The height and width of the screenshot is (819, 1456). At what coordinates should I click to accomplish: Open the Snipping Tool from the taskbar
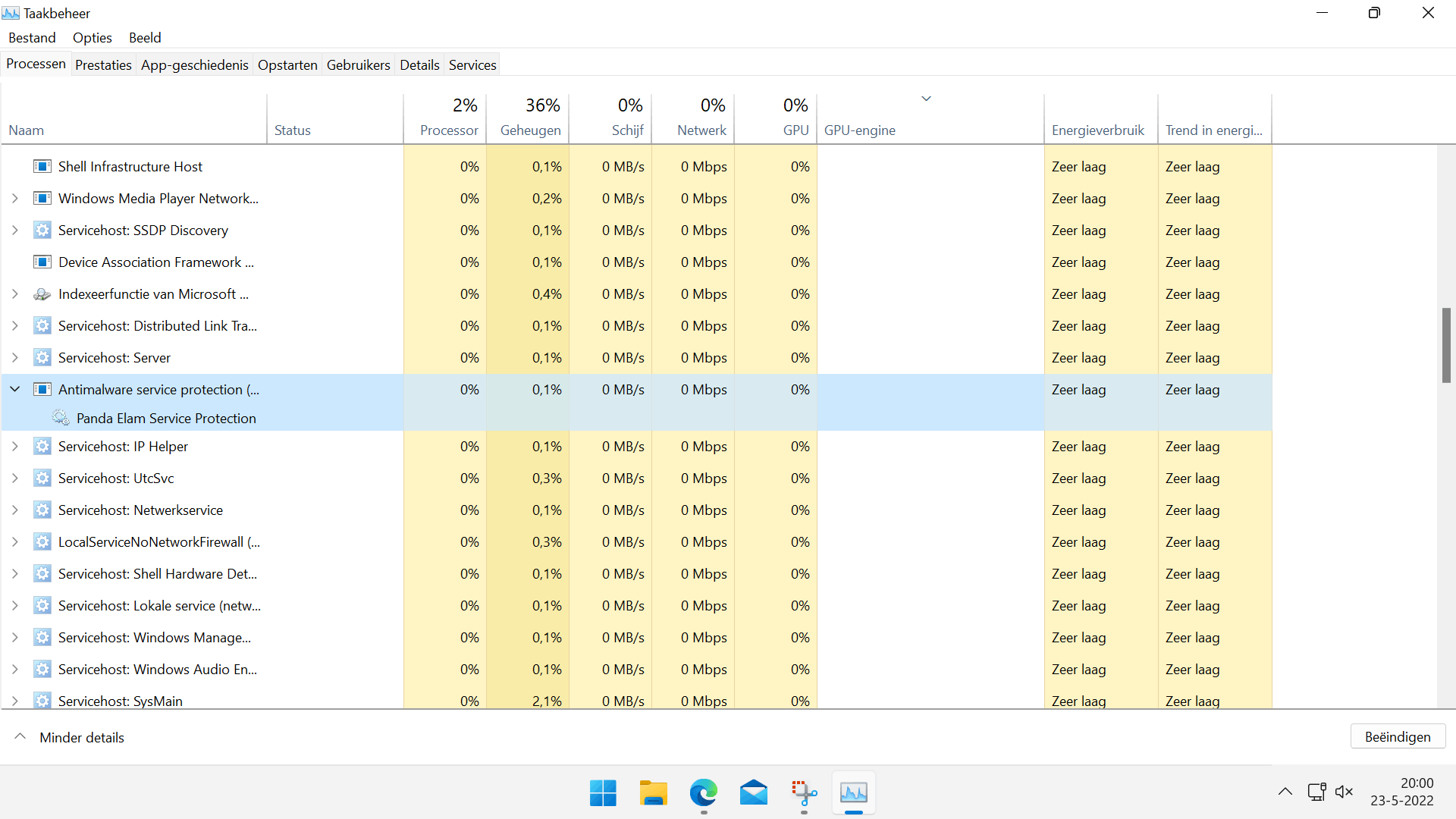pos(804,793)
